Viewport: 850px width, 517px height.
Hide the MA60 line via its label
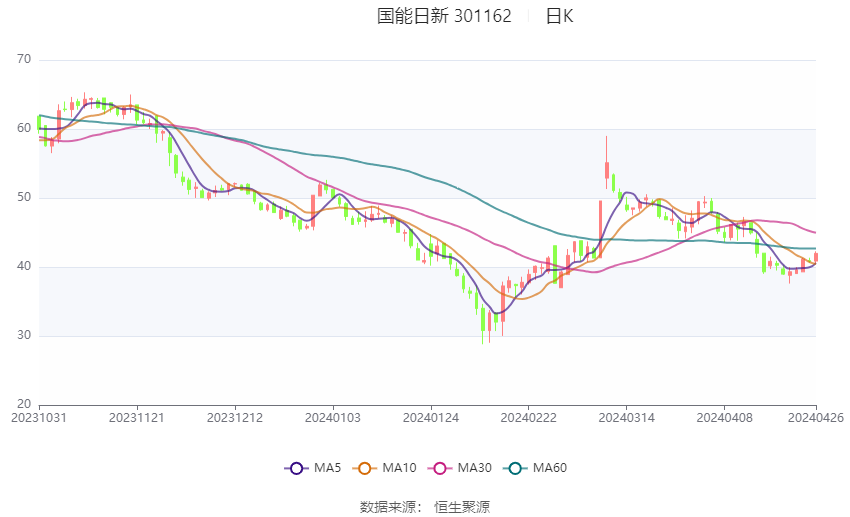point(550,468)
